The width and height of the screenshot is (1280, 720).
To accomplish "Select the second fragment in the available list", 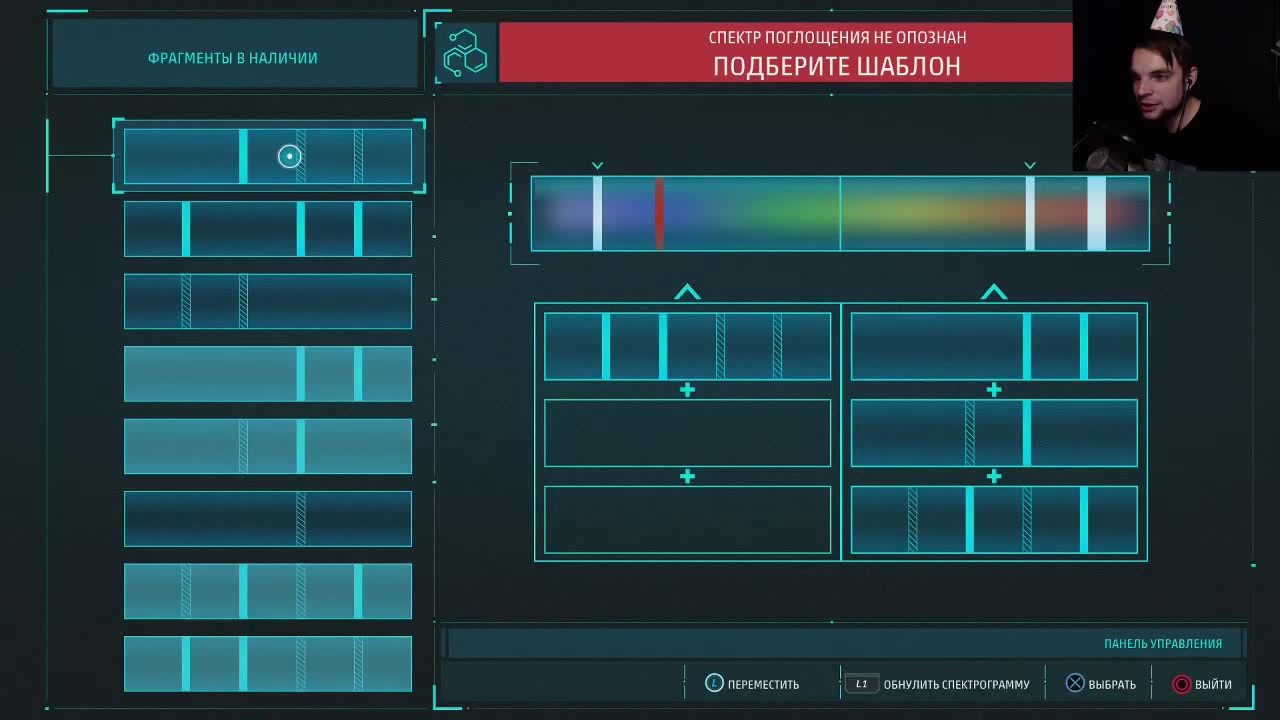I will [x=268, y=229].
